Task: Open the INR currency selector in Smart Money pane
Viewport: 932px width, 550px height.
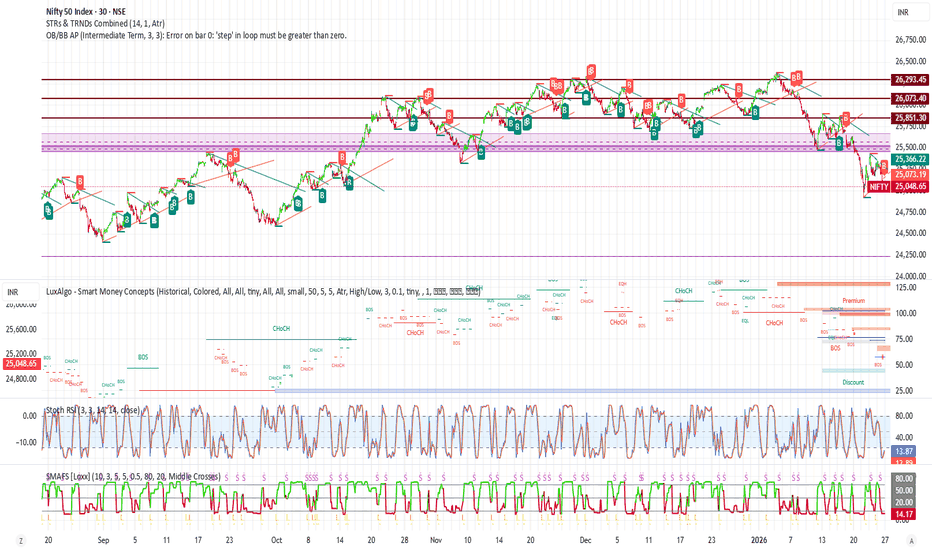Action: click(12, 292)
